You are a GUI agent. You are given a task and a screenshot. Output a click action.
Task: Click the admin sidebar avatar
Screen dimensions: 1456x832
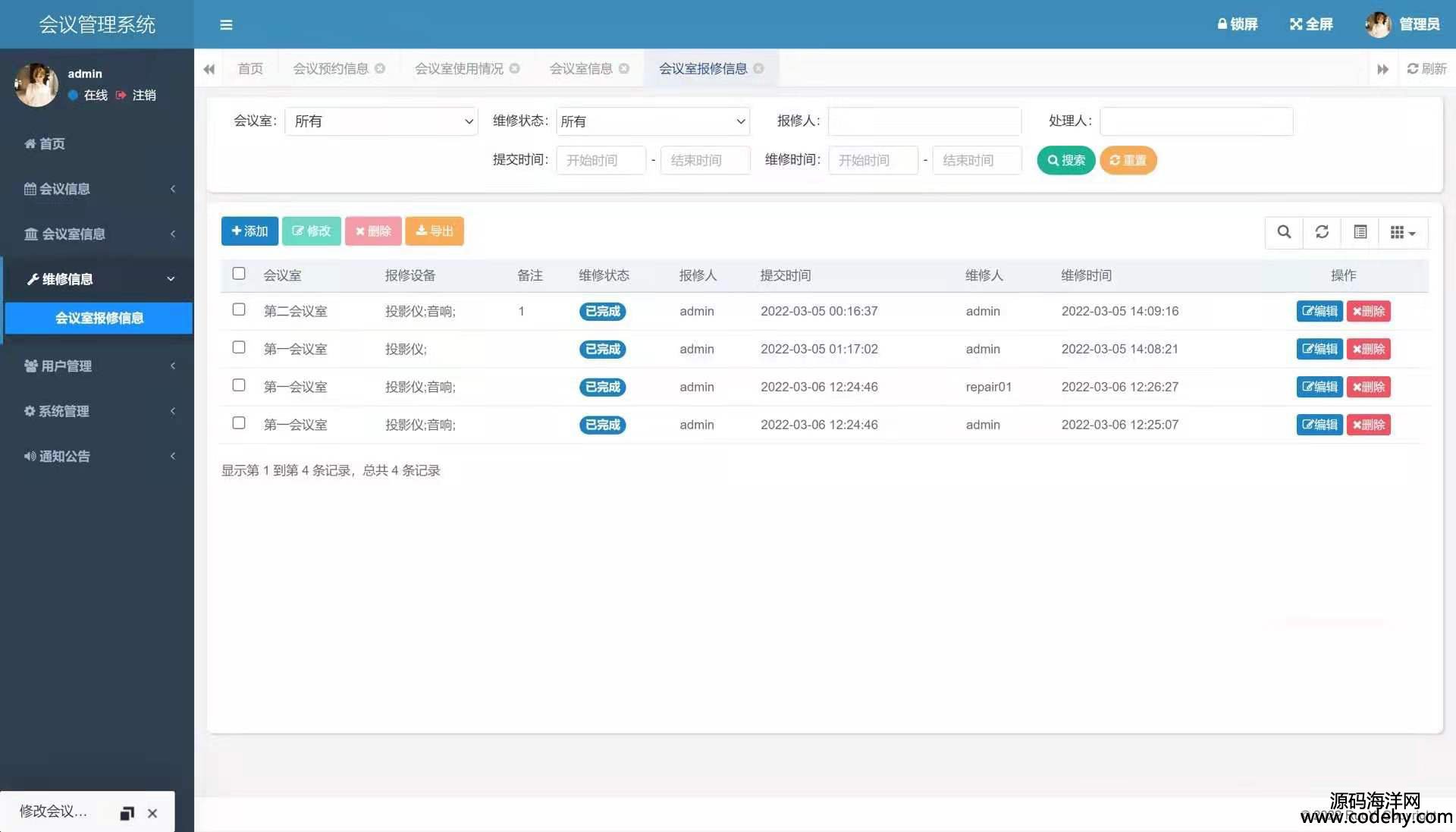tap(36, 84)
